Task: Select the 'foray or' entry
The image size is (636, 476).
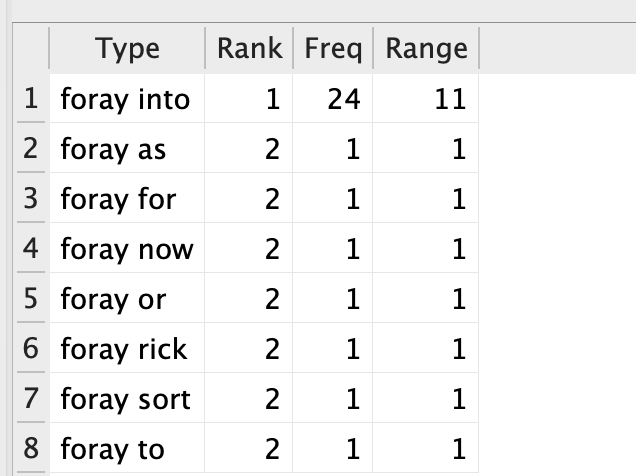Action: coord(113,299)
